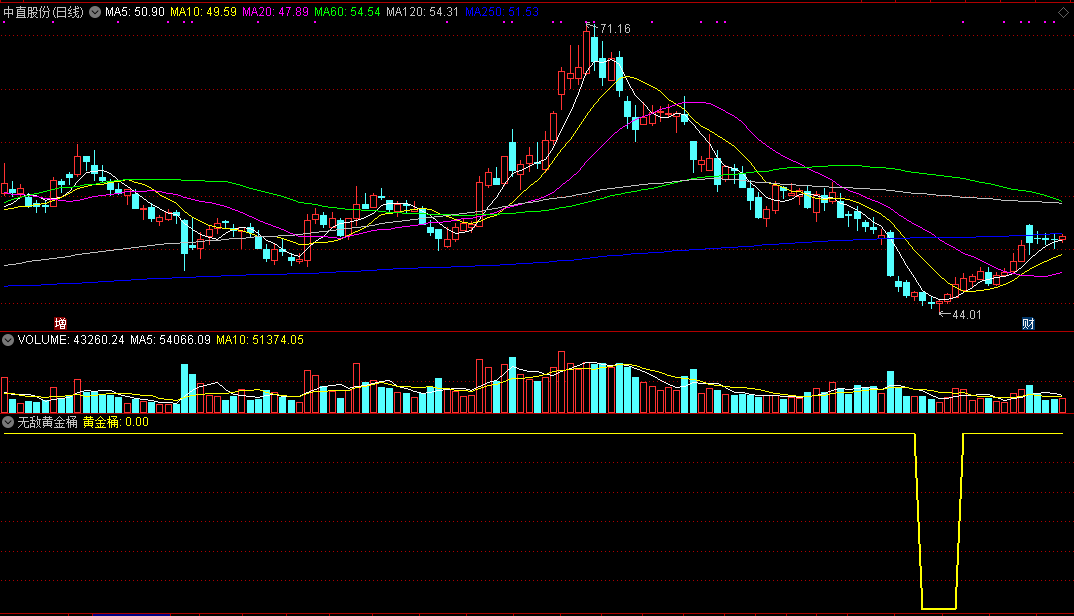The width and height of the screenshot is (1074, 616).
Task: Click the 71.16 high price marker
Action: point(614,29)
